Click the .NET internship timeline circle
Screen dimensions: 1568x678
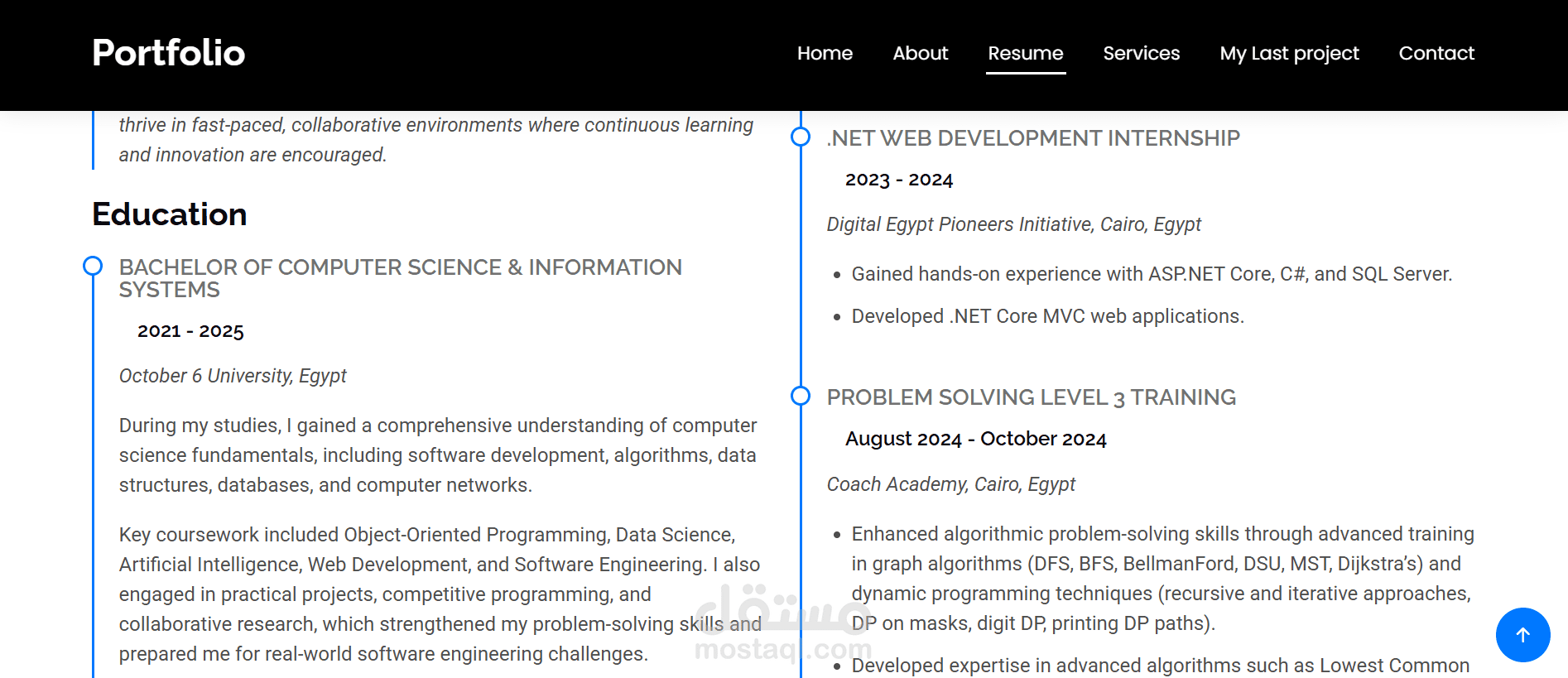(x=801, y=137)
